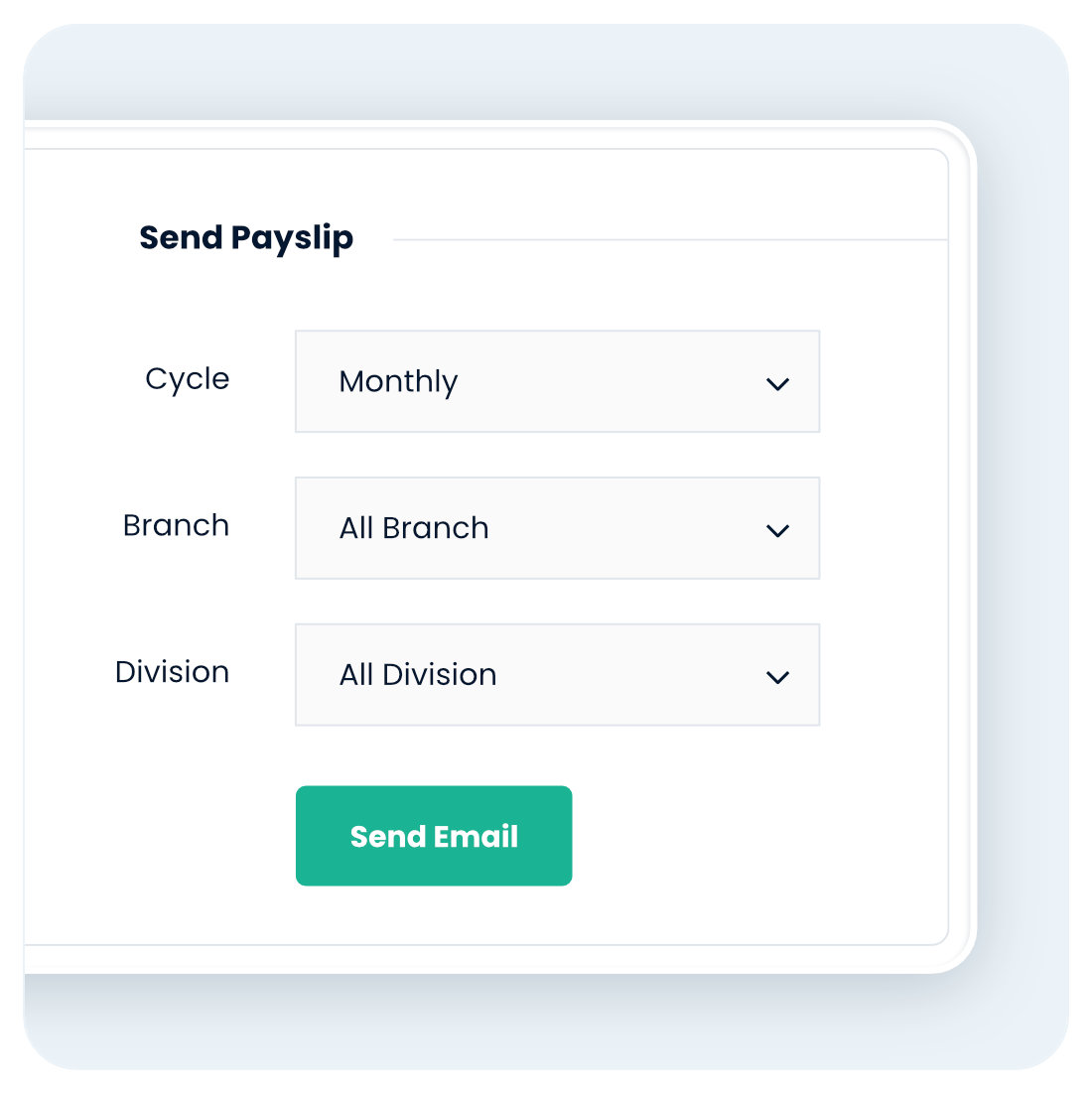
Task: Click the chevron arrow in the Branch field
Action: [777, 531]
